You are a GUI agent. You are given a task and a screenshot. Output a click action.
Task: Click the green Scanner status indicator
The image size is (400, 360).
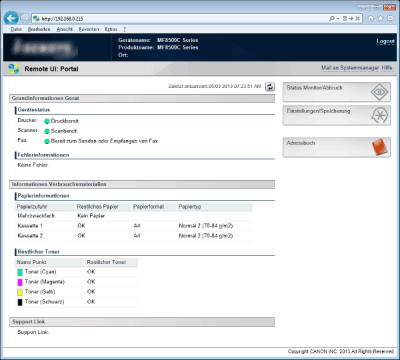tap(47, 131)
